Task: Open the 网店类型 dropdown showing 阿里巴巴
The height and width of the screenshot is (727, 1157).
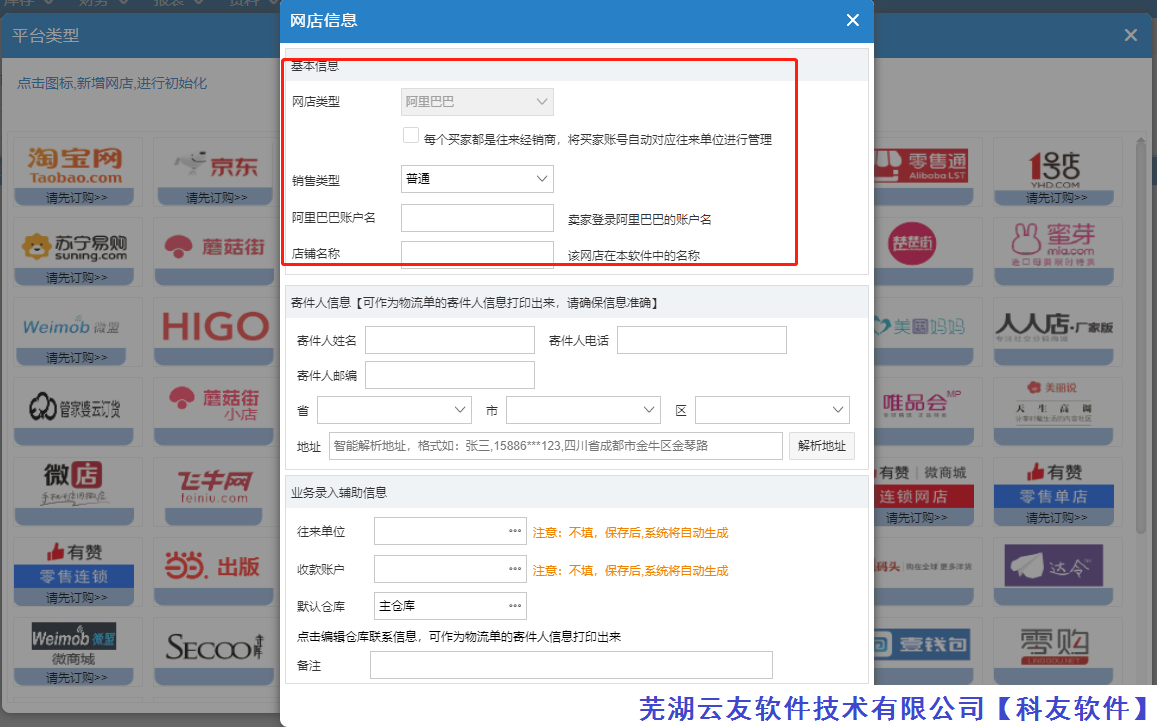Action: [477, 102]
